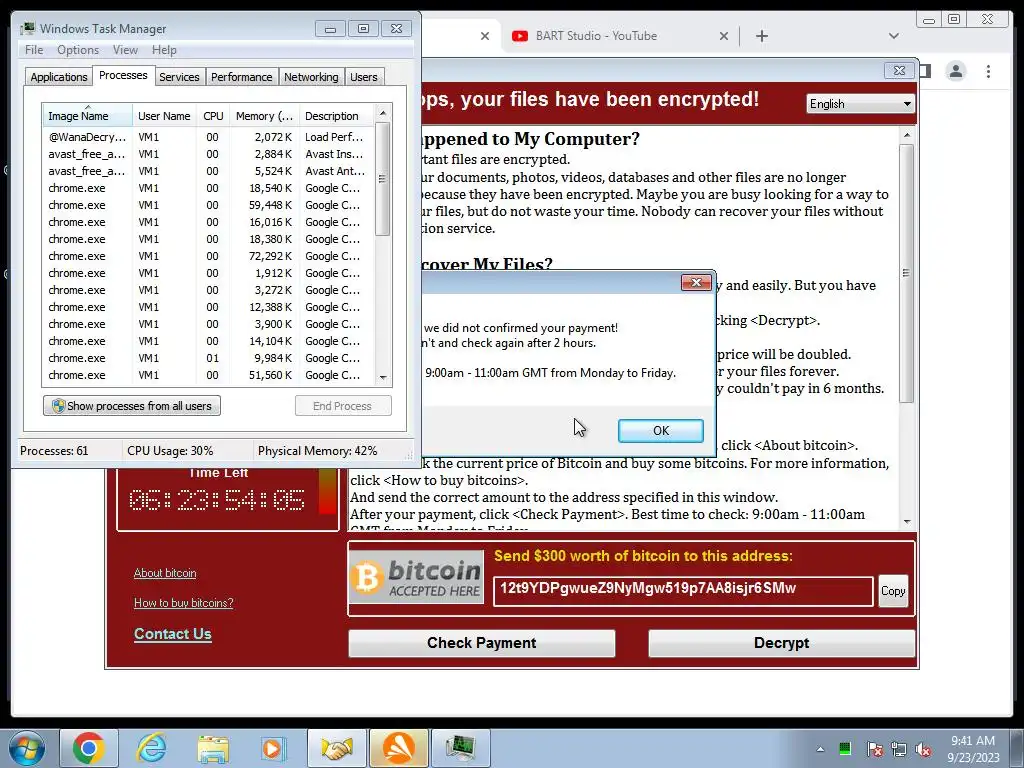Sort processes by Memory column
This screenshot has height=768, width=1024.
point(264,116)
